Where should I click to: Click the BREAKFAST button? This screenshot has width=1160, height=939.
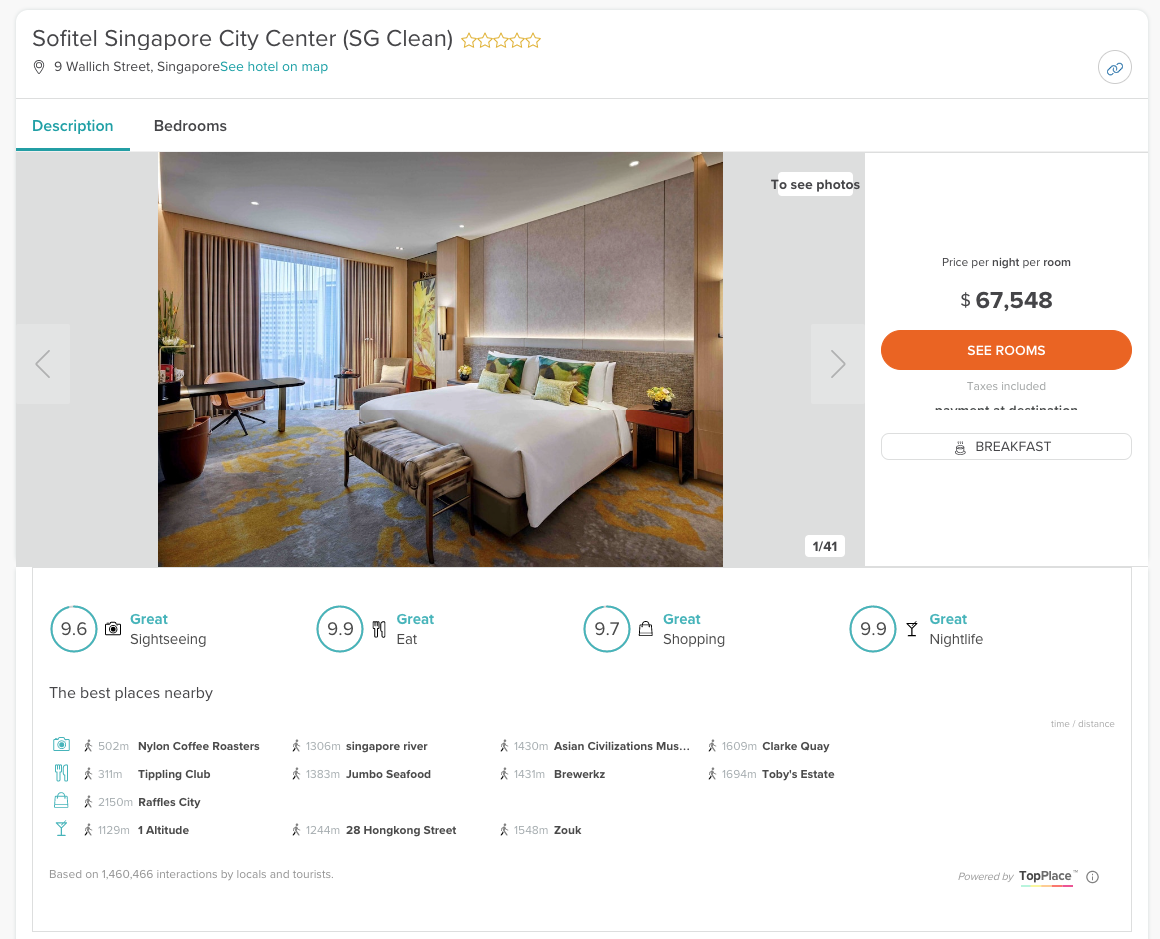pos(1006,447)
